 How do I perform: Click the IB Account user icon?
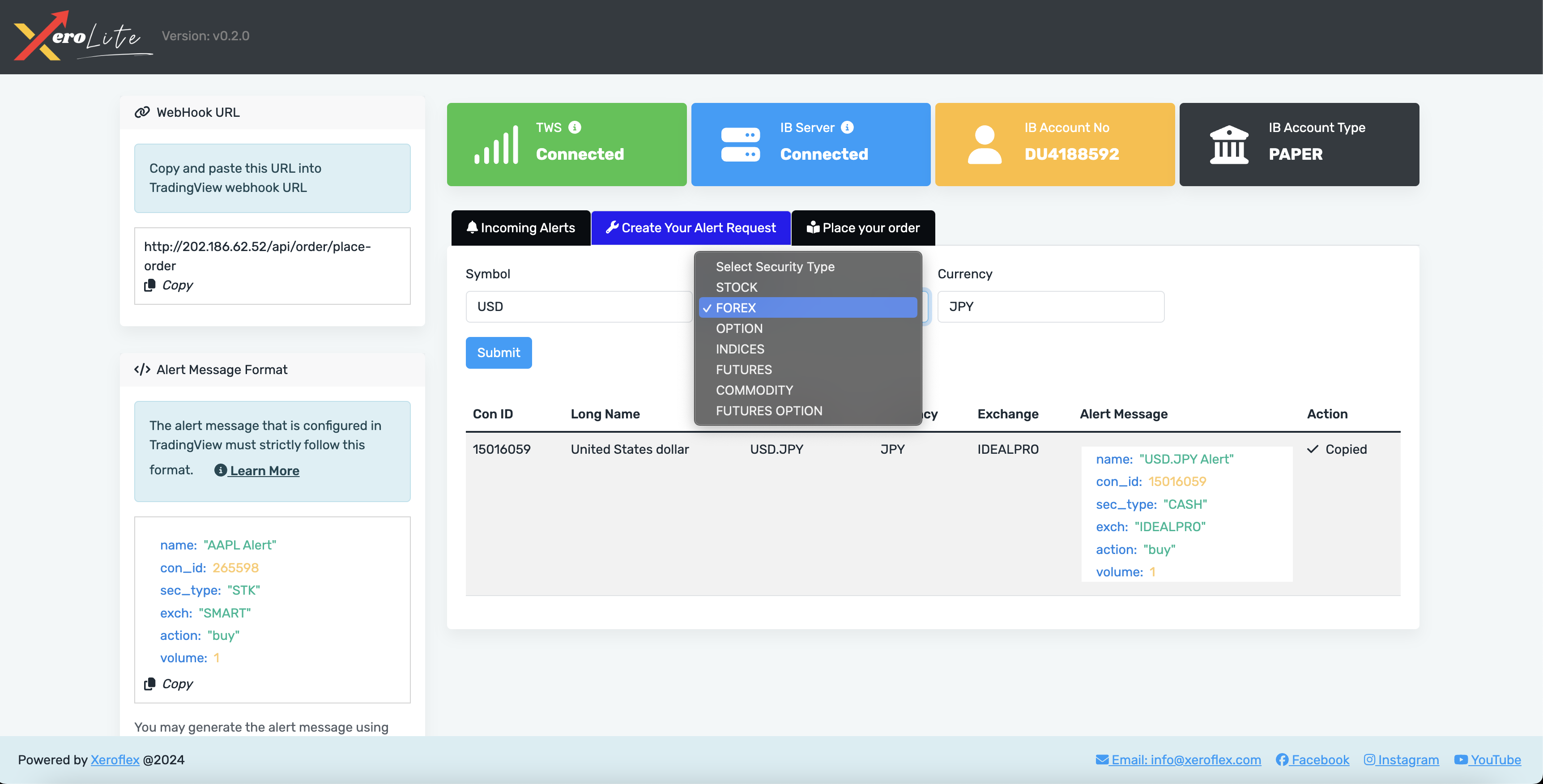984,145
